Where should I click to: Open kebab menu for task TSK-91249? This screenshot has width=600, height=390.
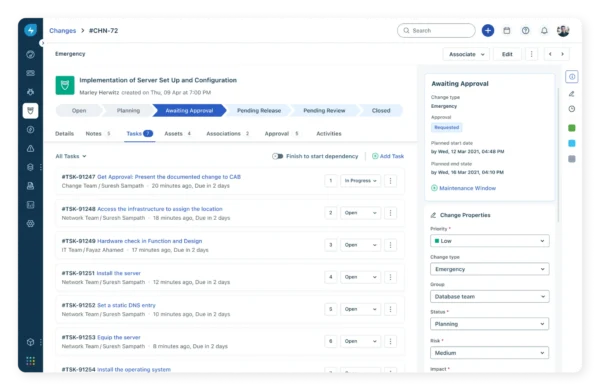coord(390,245)
